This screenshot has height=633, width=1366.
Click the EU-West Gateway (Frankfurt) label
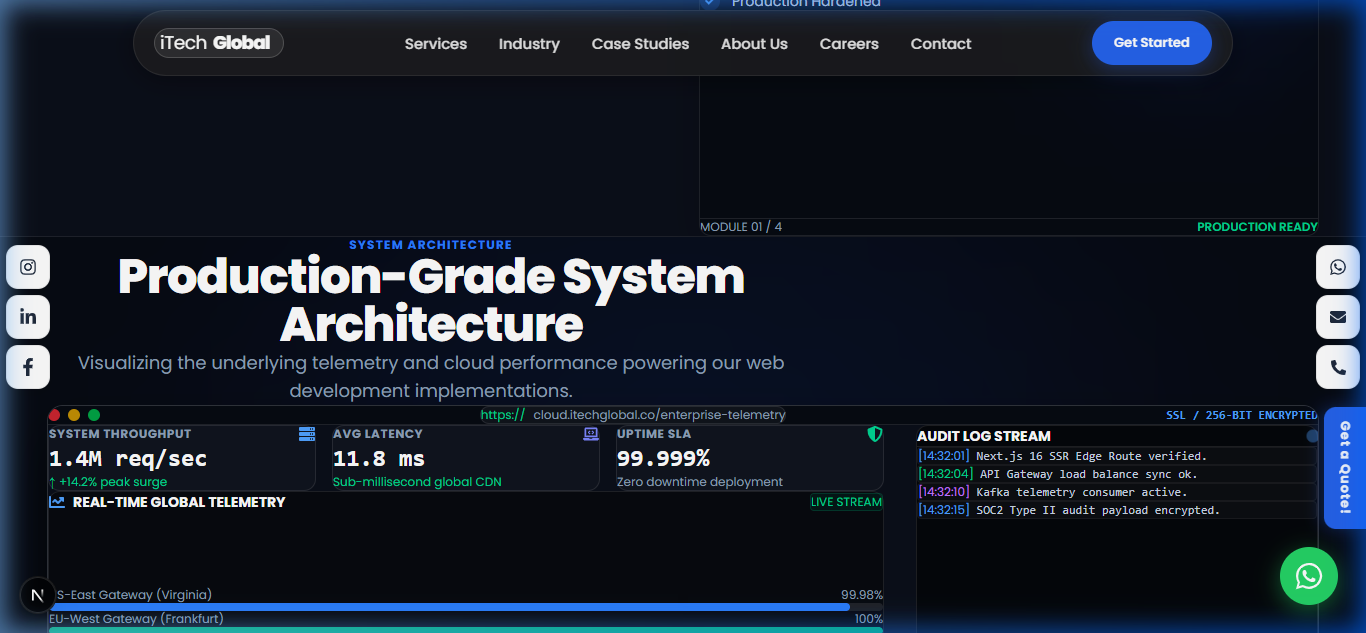136,619
